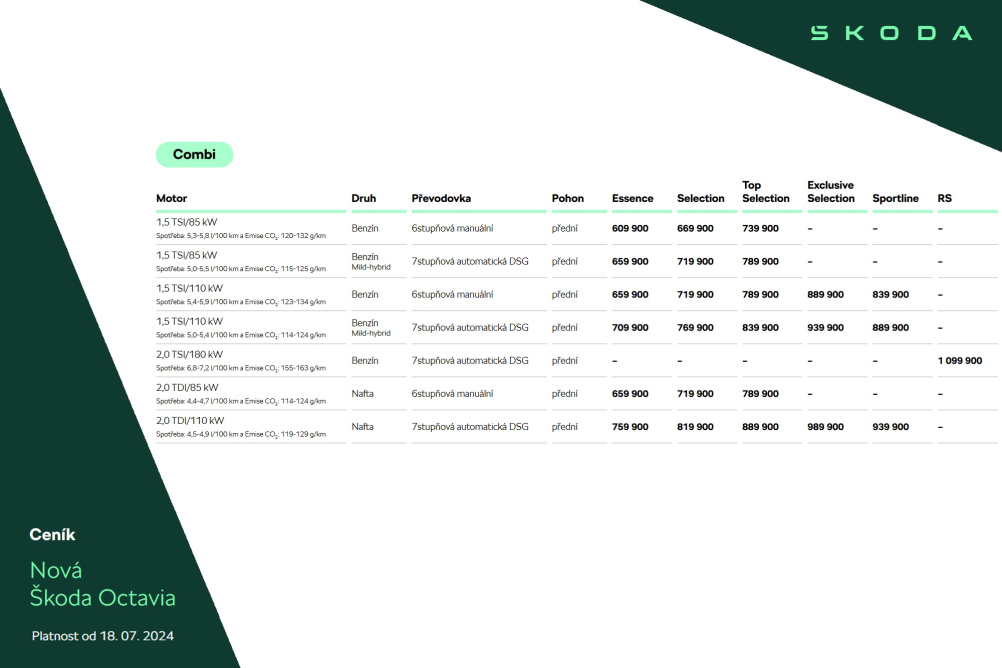The width and height of the screenshot is (1002, 668).
Task: Click Sportline price 839 900 in 1,5 TSI/110 kW manual row
Action: (x=890, y=295)
